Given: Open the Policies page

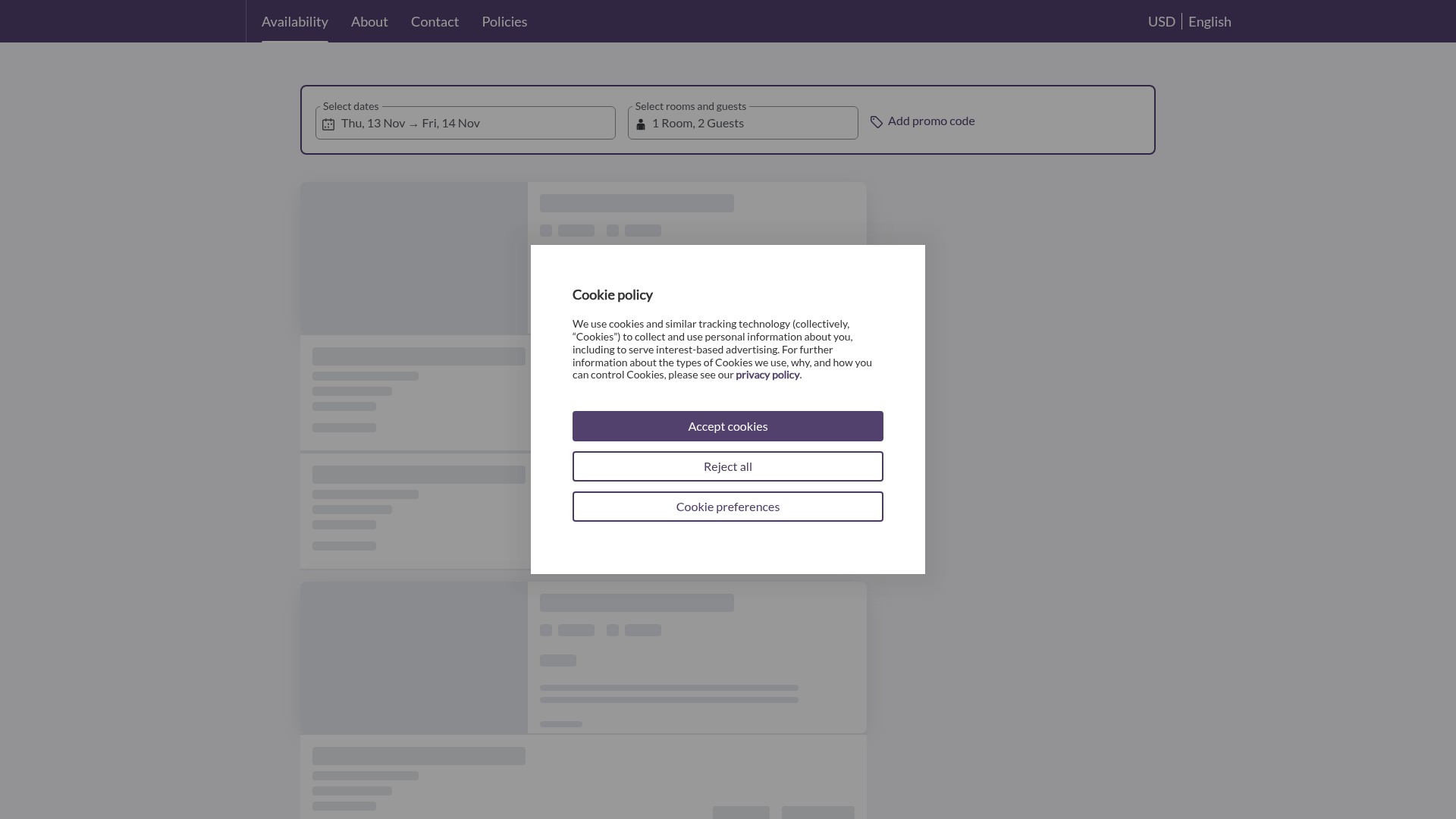Looking at the screenshot, I should pos(504,21).
